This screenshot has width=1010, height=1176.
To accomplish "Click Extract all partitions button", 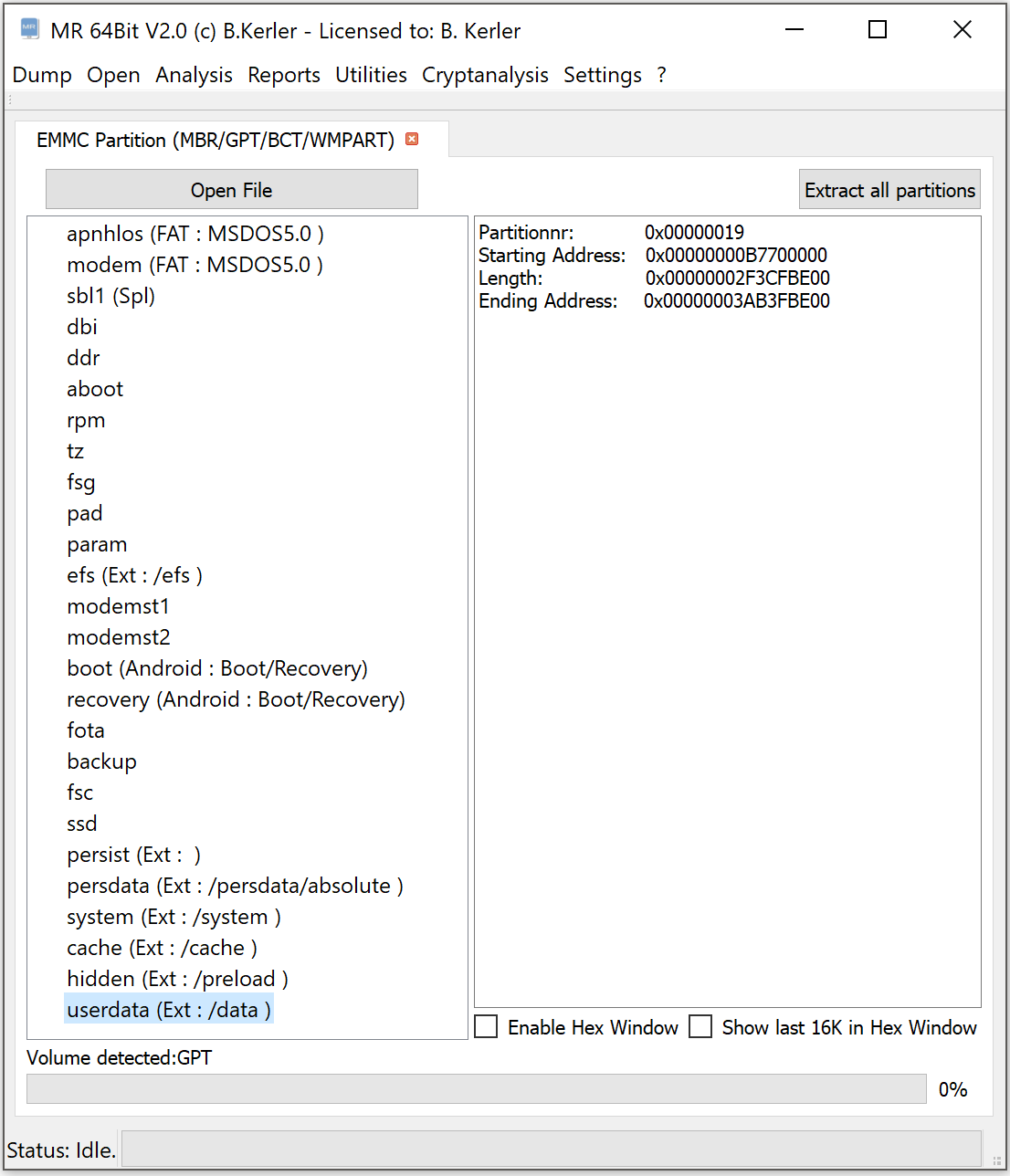I will (889, 189).
